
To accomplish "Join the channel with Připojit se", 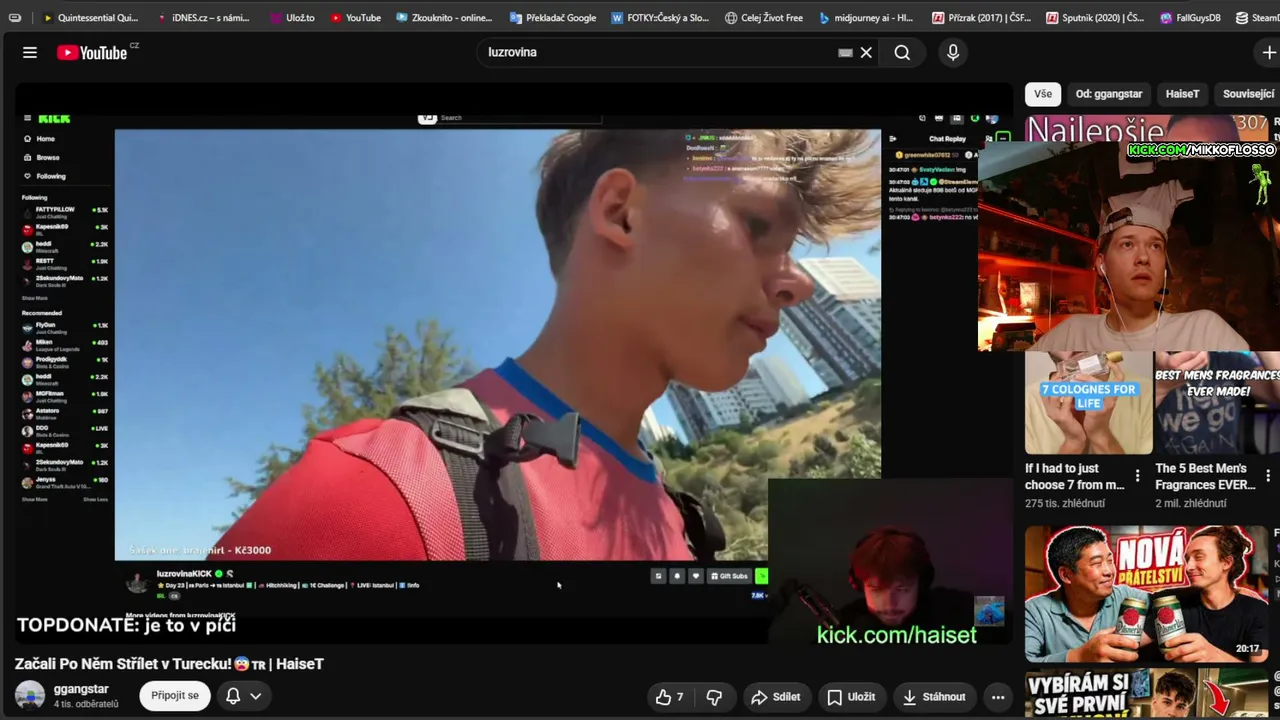I will (175, 696).
